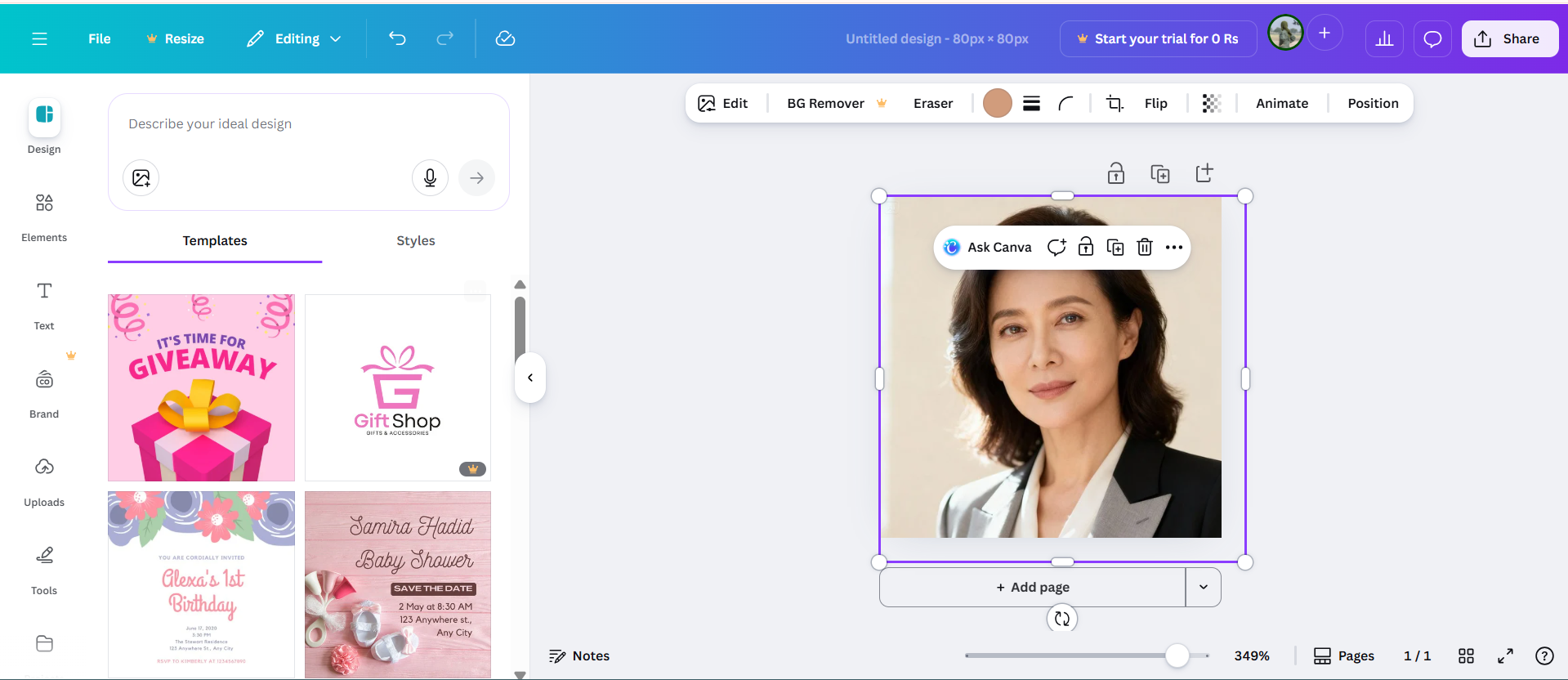
Task: Duplicate the selected image in floating toolbar
Action: 1115,248
